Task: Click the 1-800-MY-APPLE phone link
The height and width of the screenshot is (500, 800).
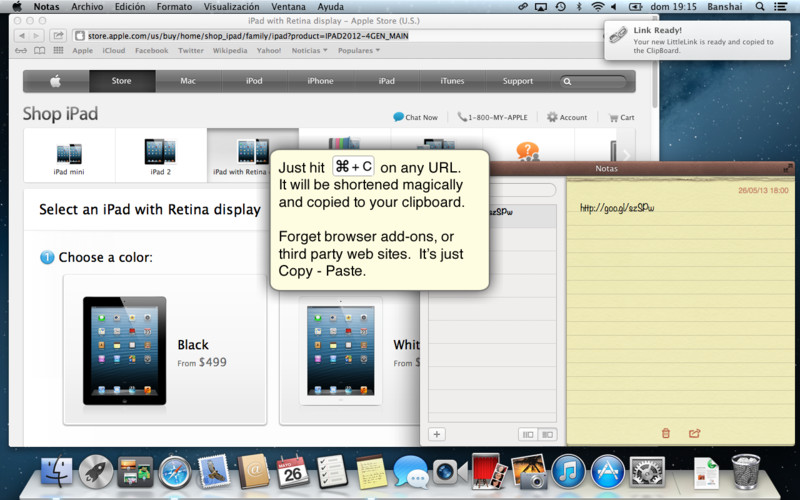Action: 492,117
